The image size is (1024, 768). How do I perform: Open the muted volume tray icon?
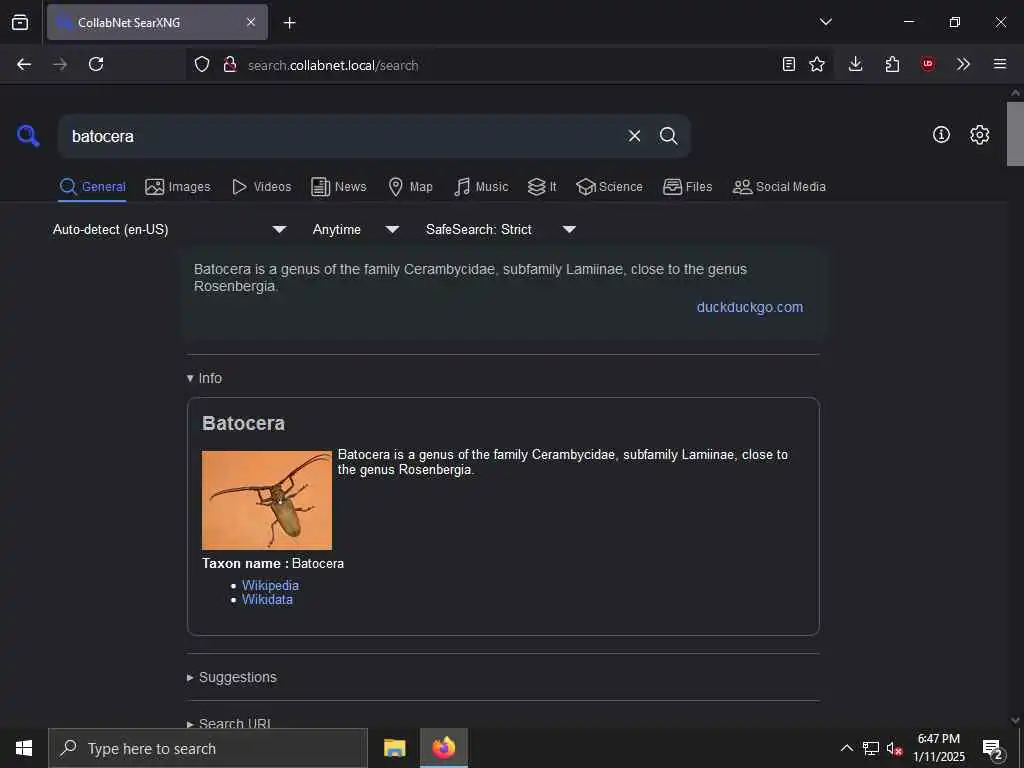click(x=894, y=748)
